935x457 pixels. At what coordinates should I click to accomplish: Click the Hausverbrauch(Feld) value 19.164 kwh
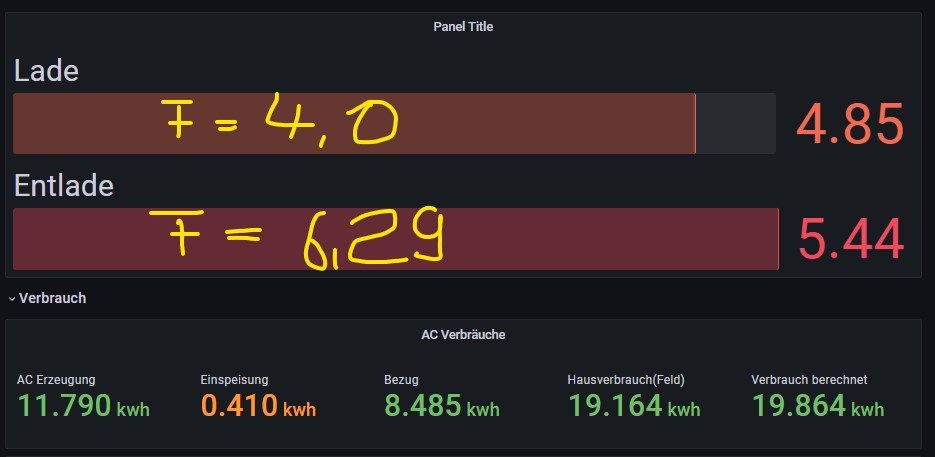(634, 406)
